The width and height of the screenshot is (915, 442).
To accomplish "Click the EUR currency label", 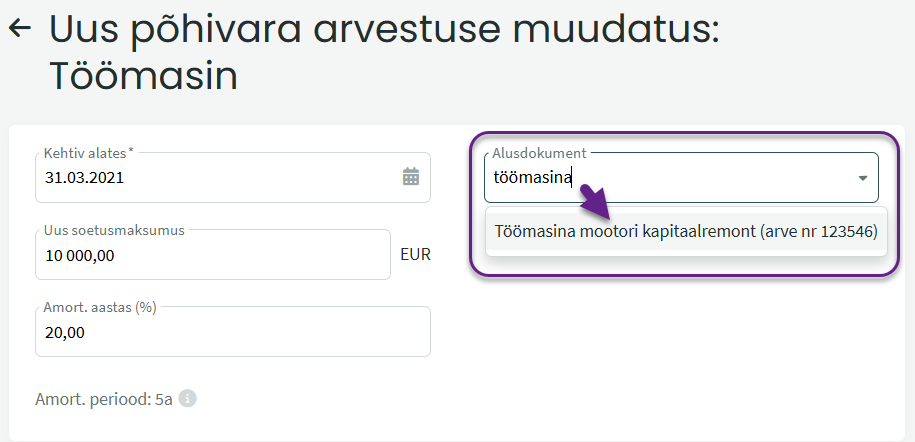I will tap(415, 255).
